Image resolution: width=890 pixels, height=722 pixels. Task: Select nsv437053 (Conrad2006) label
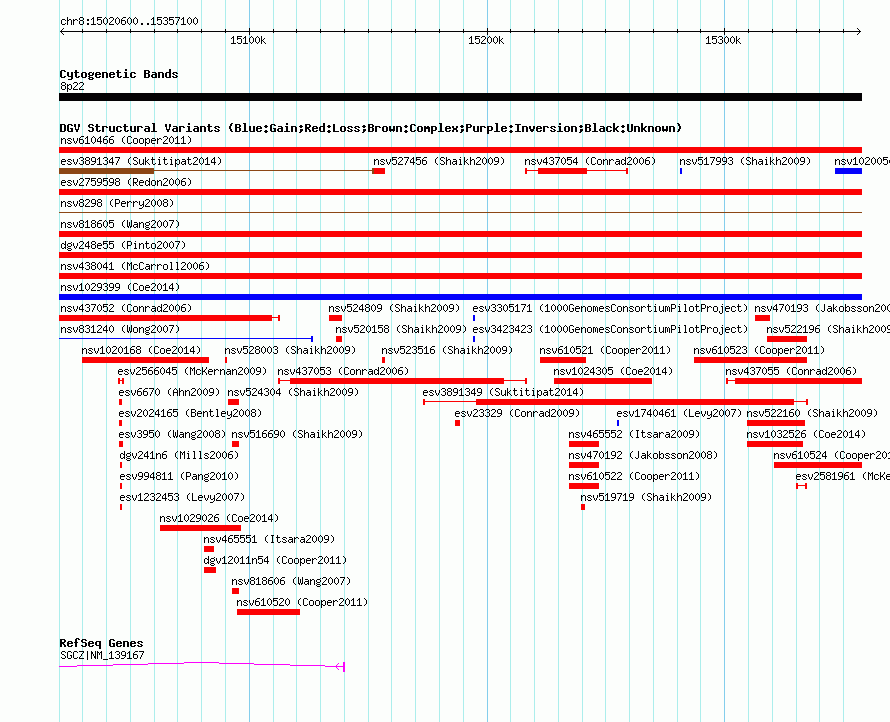coord(343,371)
